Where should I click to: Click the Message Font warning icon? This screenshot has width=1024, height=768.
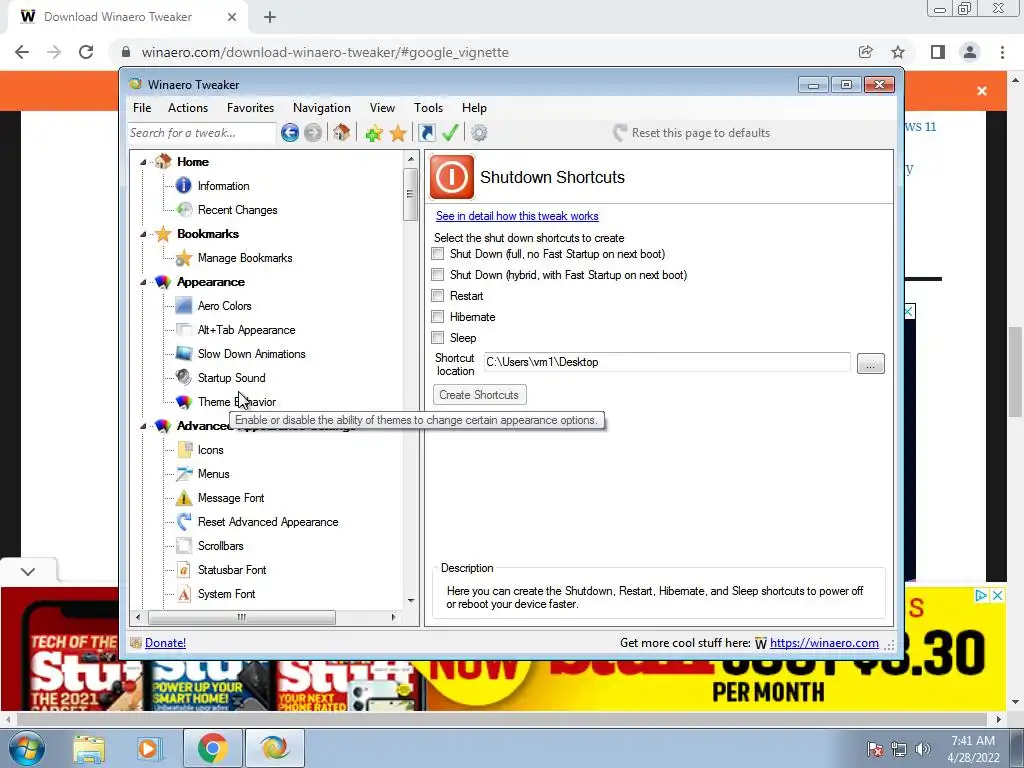185,498
